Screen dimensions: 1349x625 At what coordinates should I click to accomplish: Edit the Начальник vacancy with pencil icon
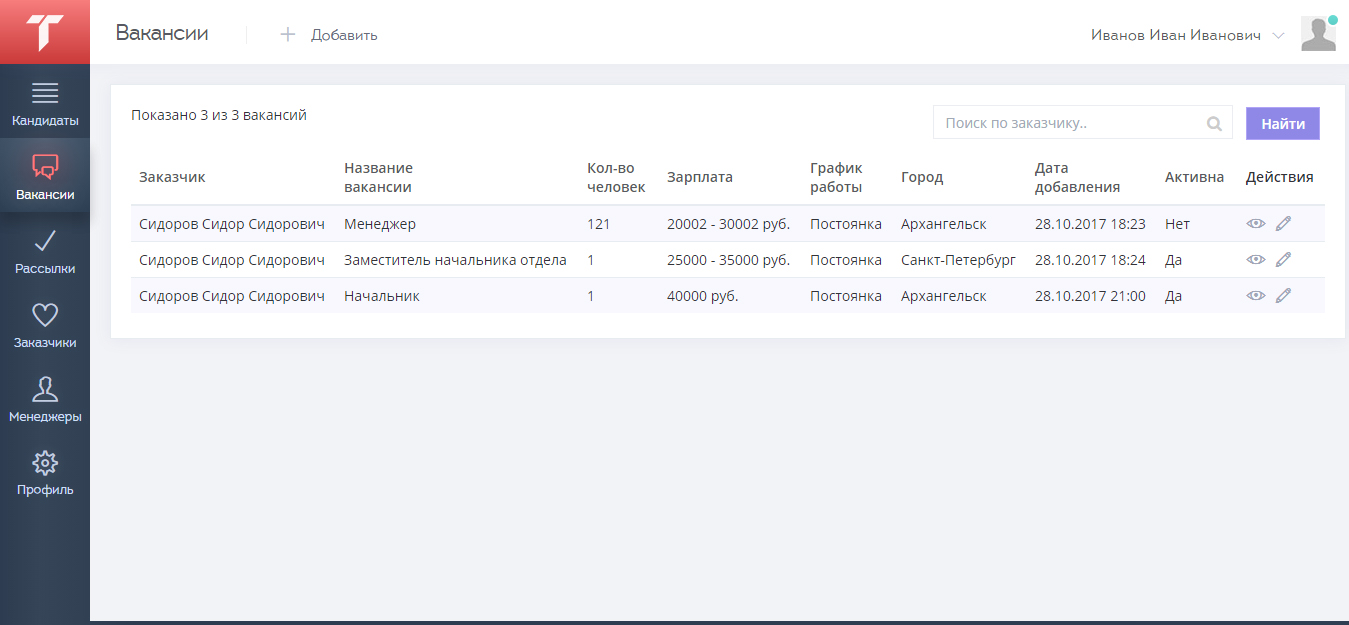[1284, 296]
